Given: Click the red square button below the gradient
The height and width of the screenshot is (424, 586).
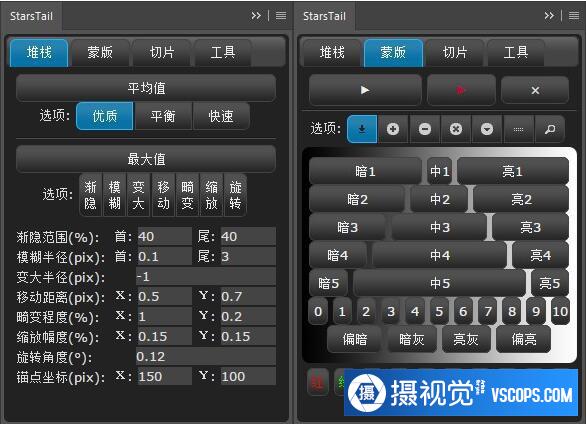Looking at the screenshot, I should pyautogui.click(x=318, y=382).
